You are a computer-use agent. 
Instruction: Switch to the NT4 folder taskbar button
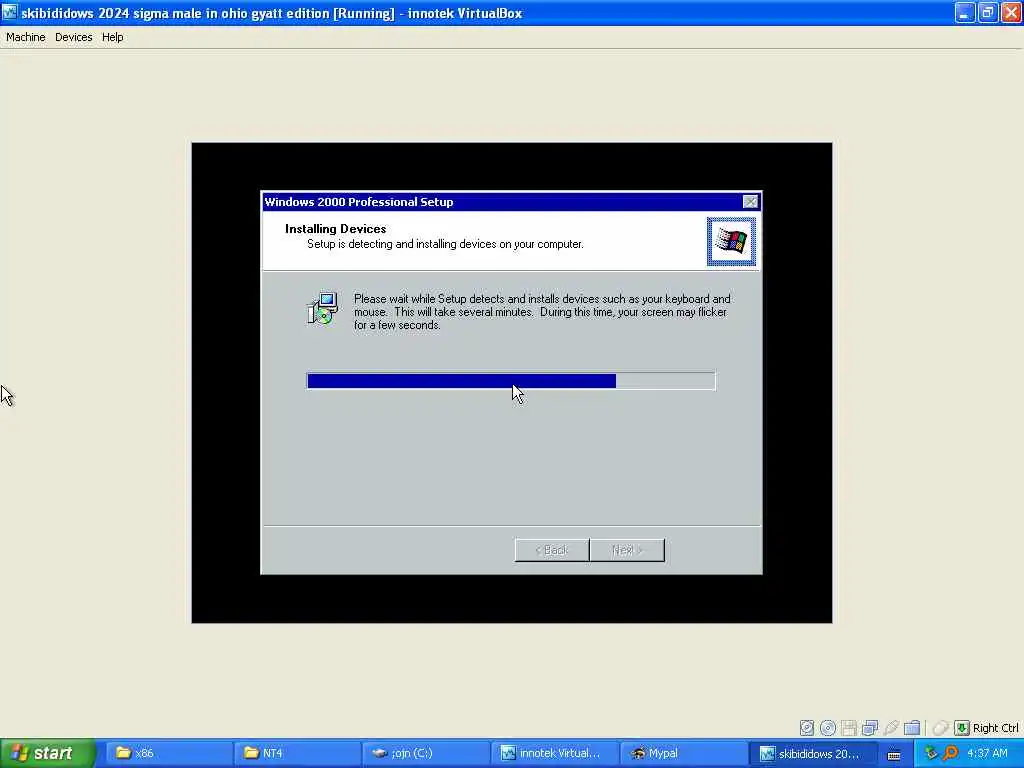pos(296,753)
